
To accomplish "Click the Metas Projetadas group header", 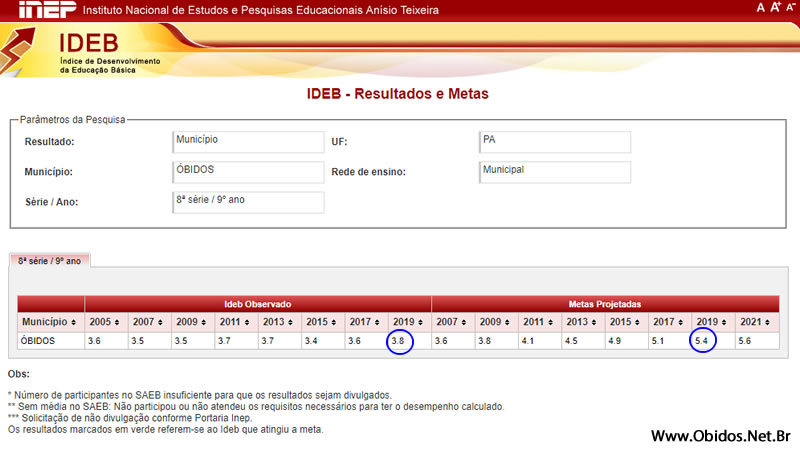I will [605, 304].
